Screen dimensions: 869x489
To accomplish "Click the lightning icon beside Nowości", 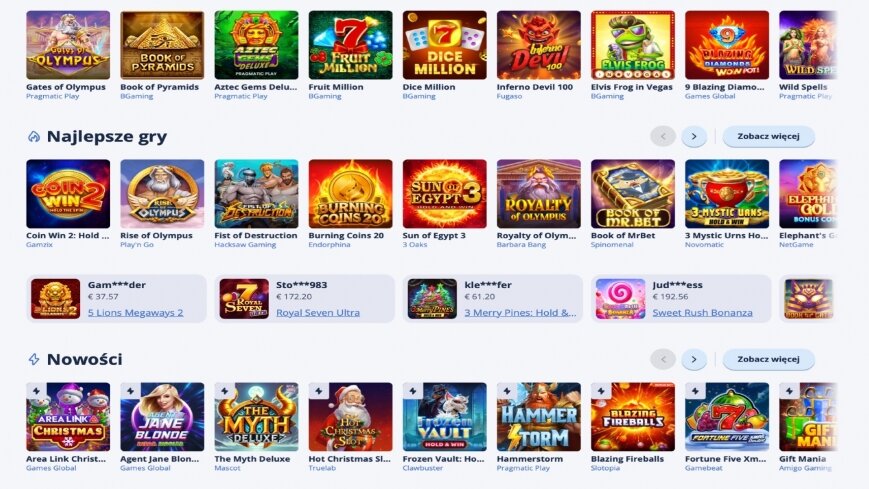I will [x=34, y=359].
